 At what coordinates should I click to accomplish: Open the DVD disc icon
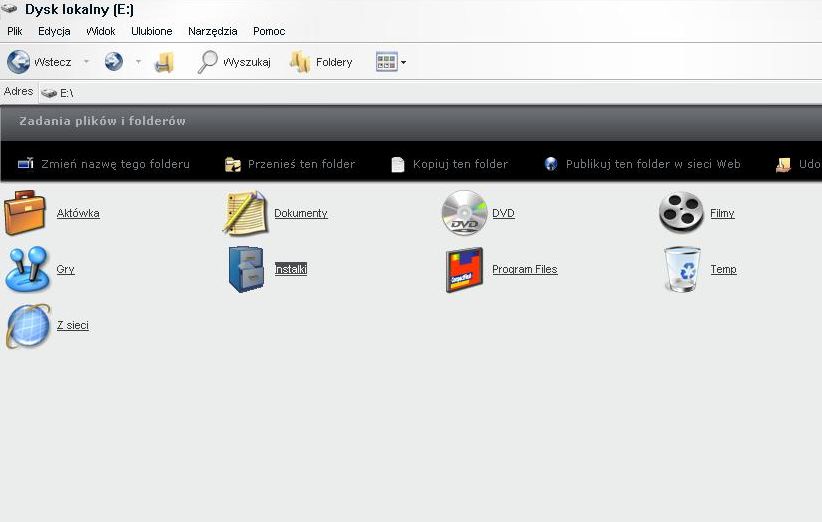click(x=464, y=213)
